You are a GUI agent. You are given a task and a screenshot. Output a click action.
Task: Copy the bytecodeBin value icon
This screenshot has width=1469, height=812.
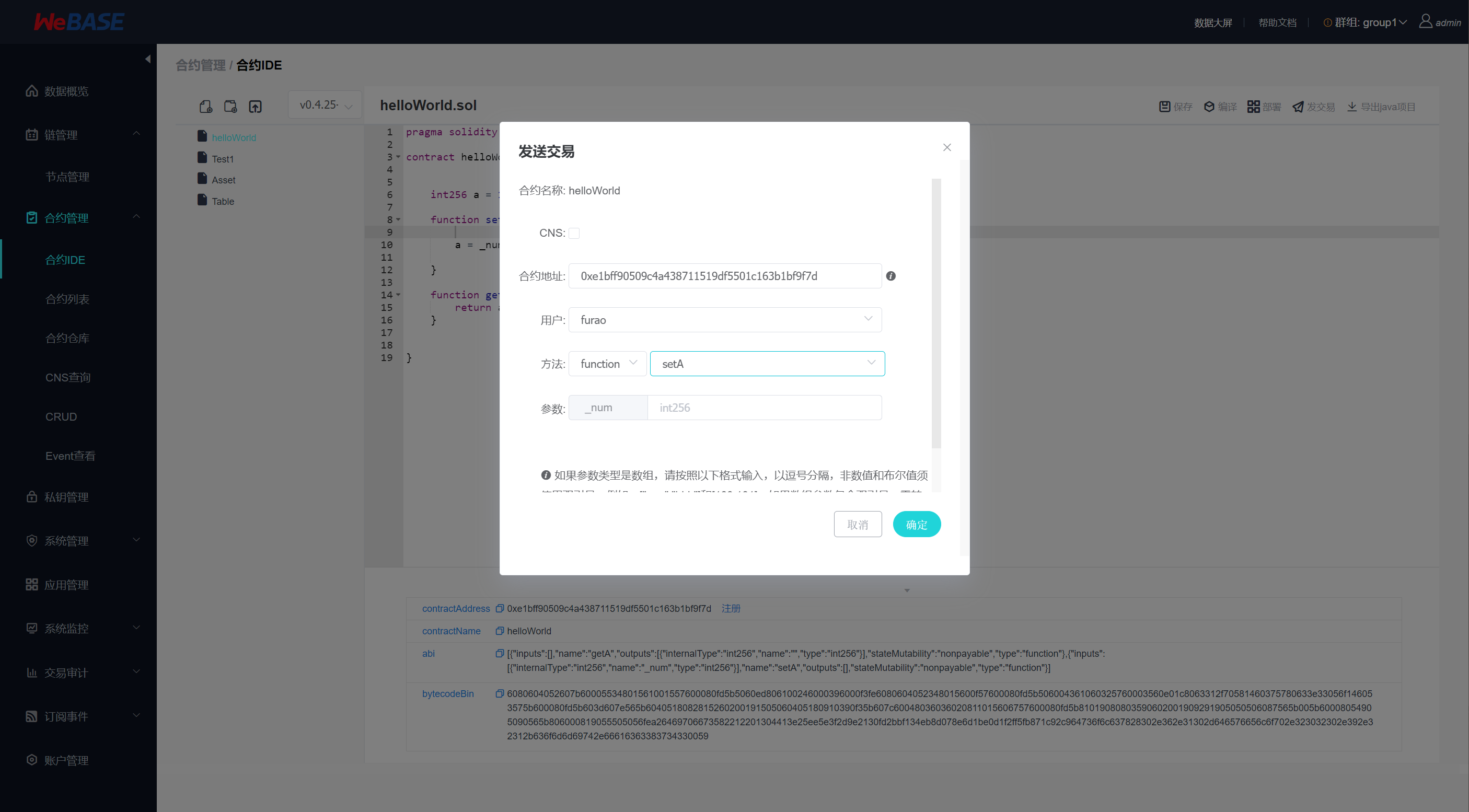pos(500,693)
